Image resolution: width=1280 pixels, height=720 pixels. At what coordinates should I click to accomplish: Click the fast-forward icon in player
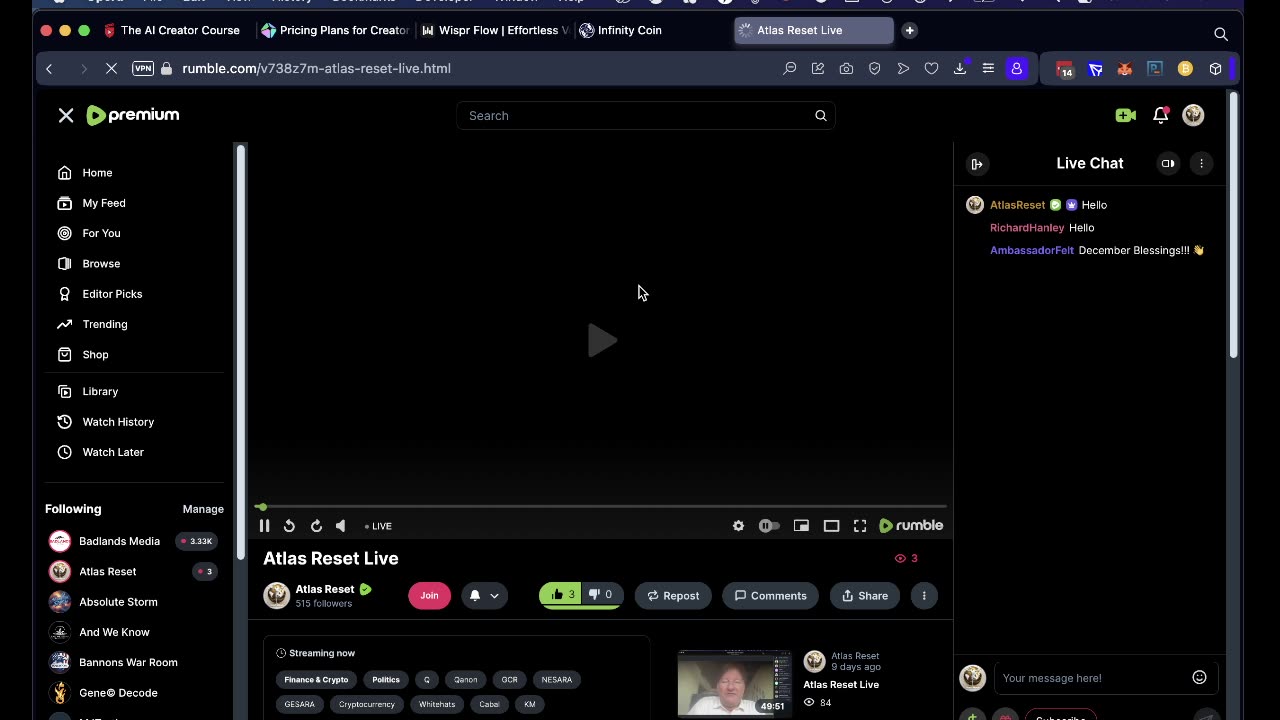pyautogui.click(x=316, y=526)
